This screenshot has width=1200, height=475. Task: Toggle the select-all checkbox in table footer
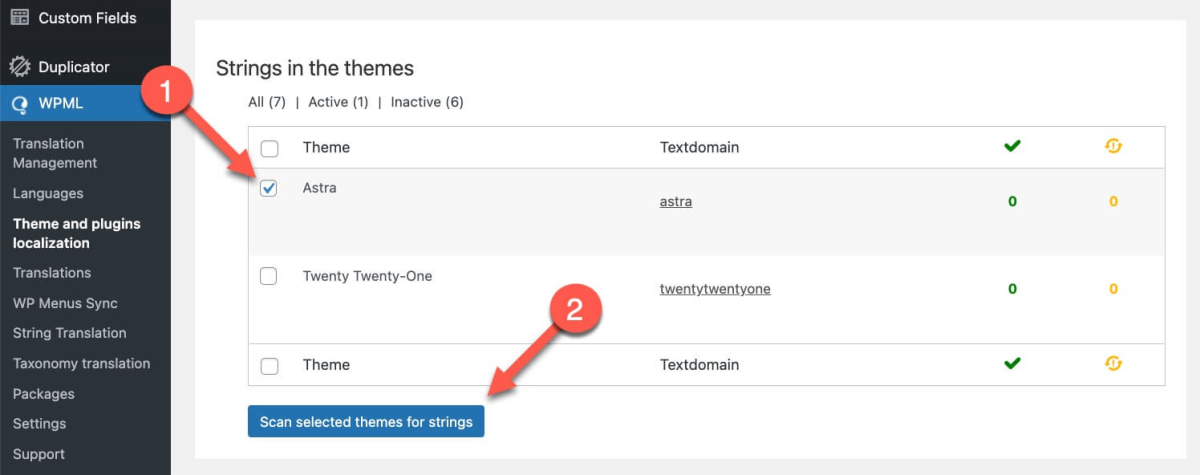point(269,365)
